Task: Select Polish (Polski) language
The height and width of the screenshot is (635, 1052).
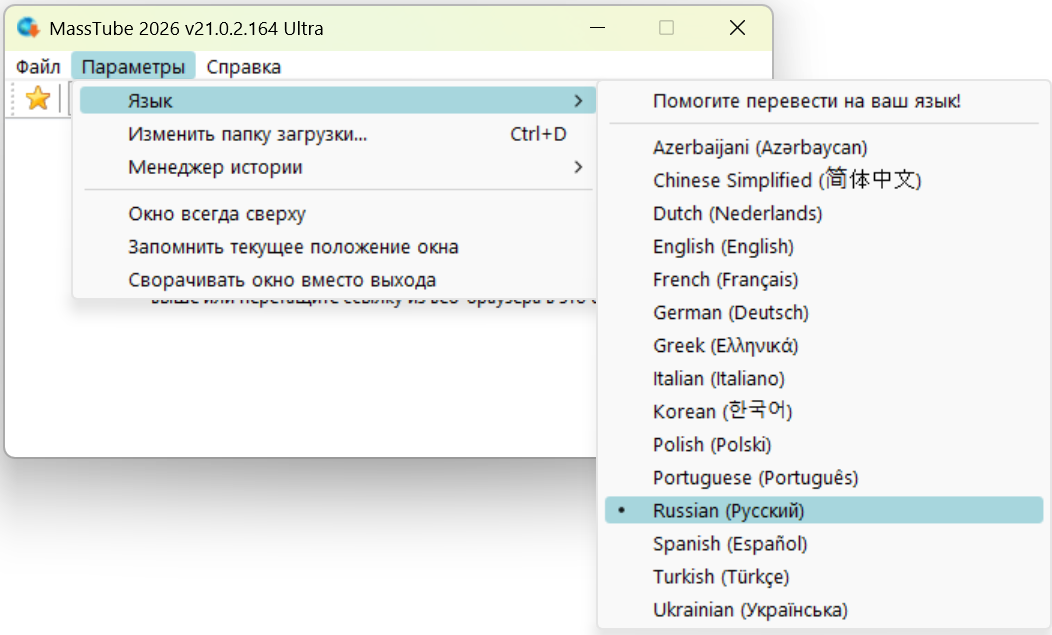Action: [824, 445]
